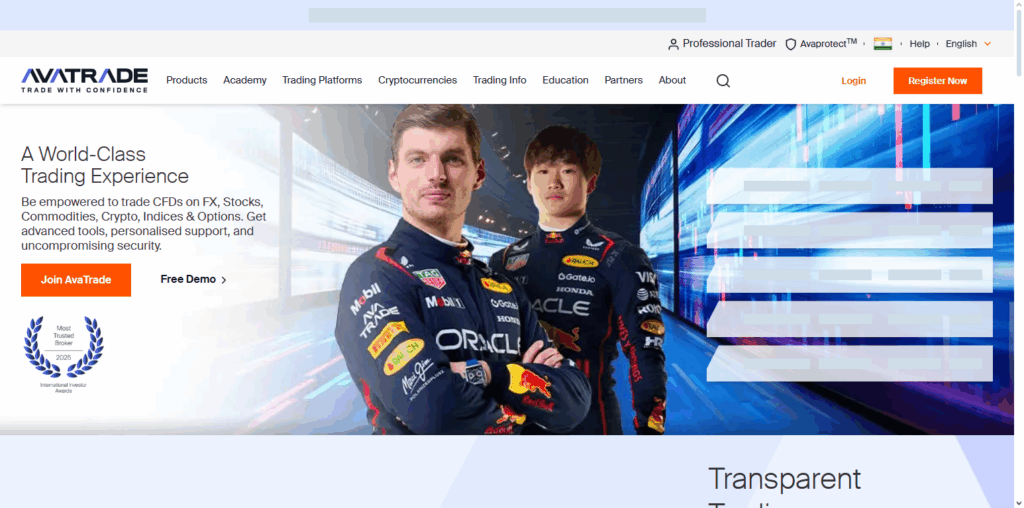Click the Professional Trader person icon

pyautogui.click(x=673, y=44)
